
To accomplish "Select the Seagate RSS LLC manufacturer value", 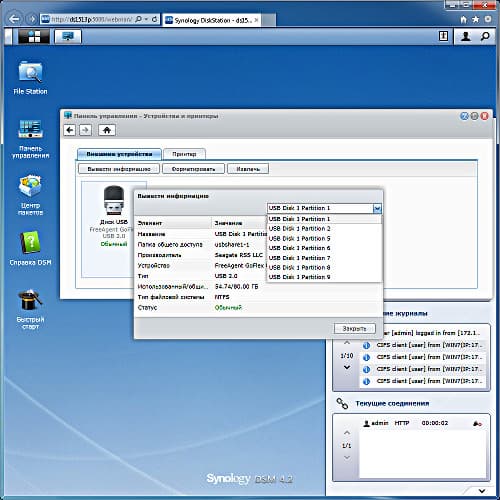I will click(x=239, y=255).
